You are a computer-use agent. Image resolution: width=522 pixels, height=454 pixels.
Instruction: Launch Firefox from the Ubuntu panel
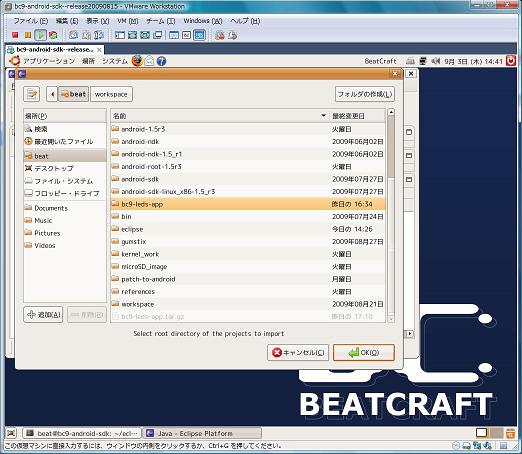[137, 61]
